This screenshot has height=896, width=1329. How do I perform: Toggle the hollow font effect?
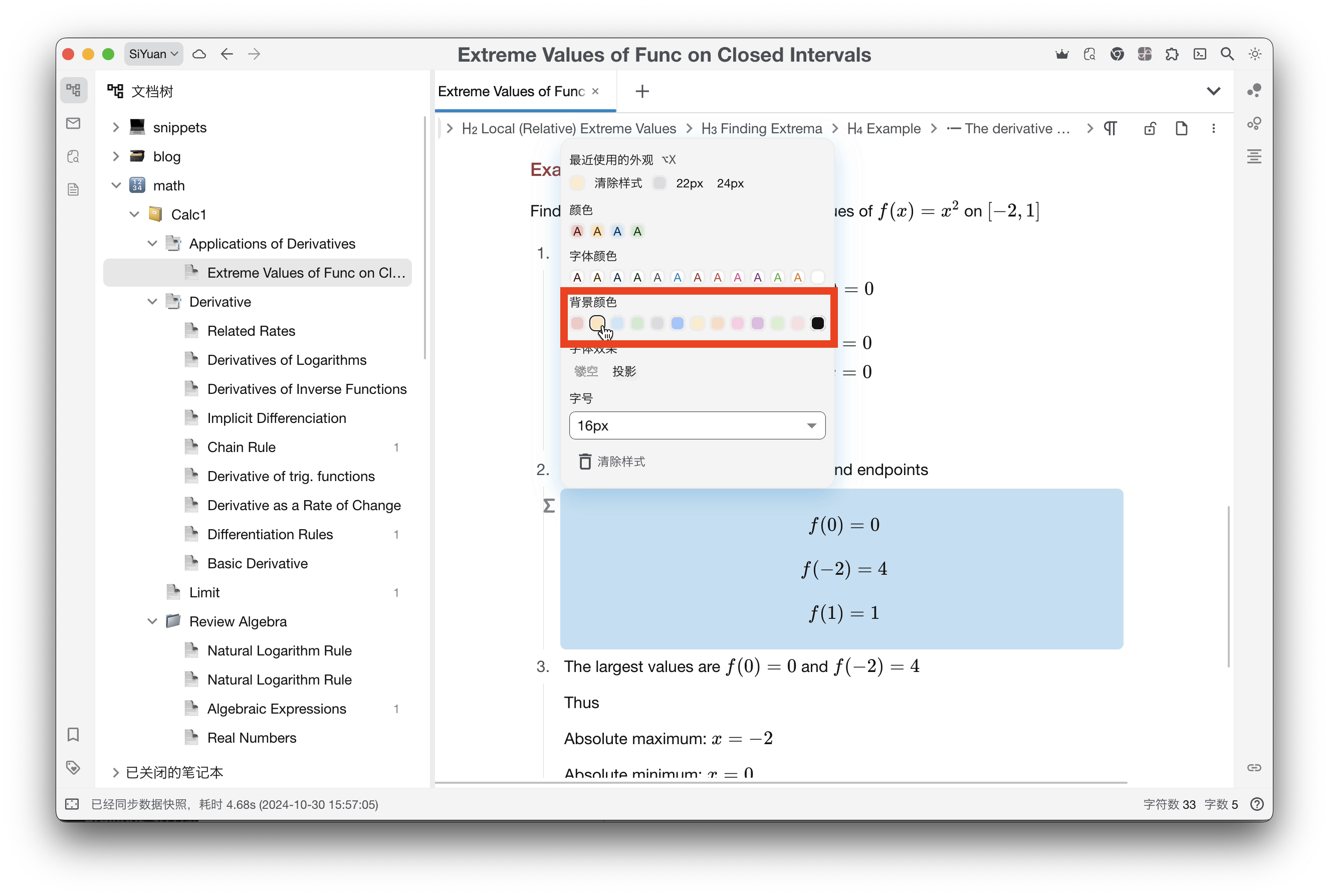[x=586, y=371]
